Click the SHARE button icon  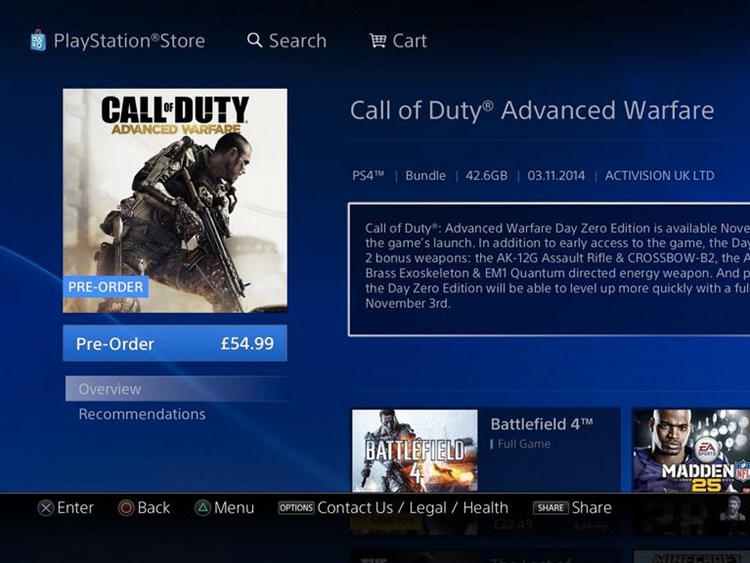click(551, 508)
